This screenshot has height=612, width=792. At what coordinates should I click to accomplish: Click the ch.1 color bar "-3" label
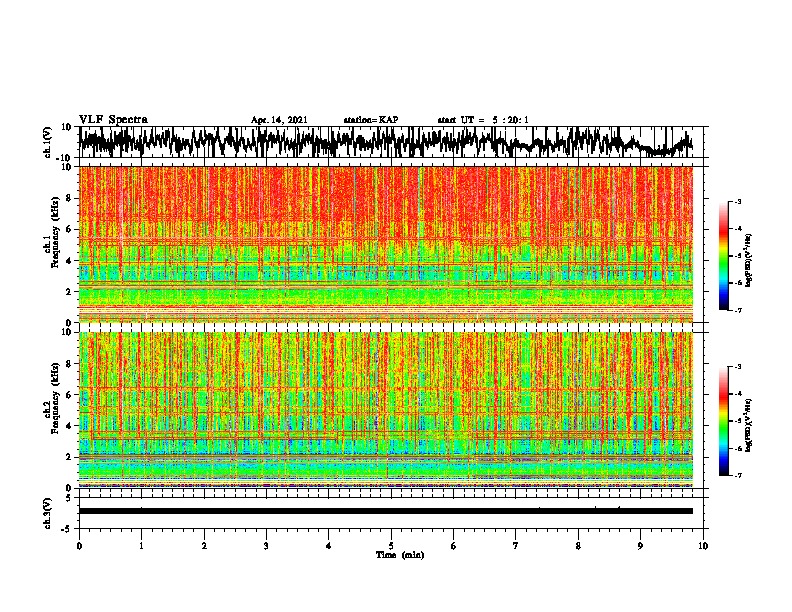pyautogui.click(x=738, y=201)
